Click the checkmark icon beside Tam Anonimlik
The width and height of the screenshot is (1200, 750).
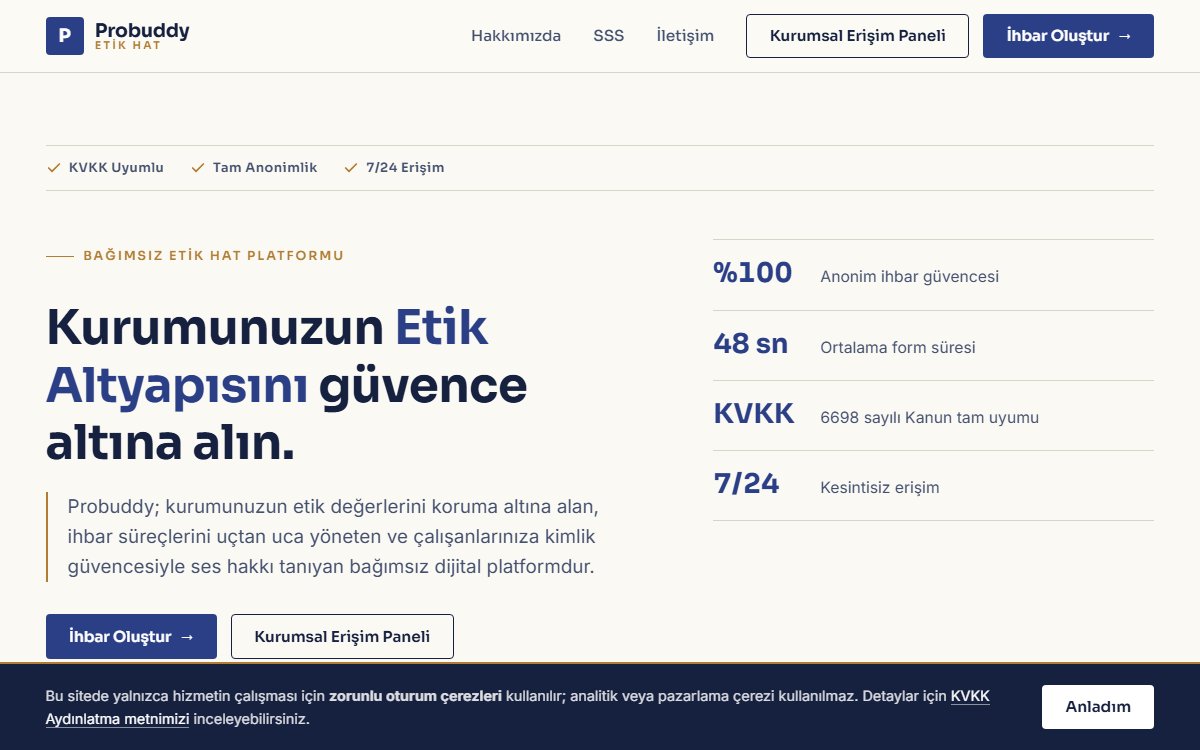coord(198,168)
